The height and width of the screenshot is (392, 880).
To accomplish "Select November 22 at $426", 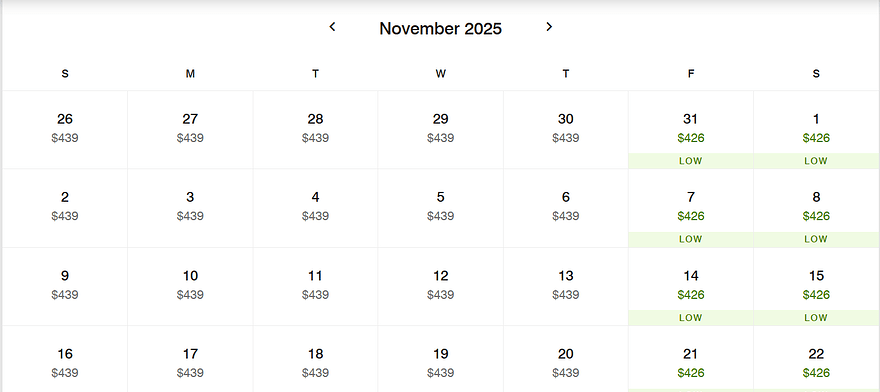I will coord(816,359).
